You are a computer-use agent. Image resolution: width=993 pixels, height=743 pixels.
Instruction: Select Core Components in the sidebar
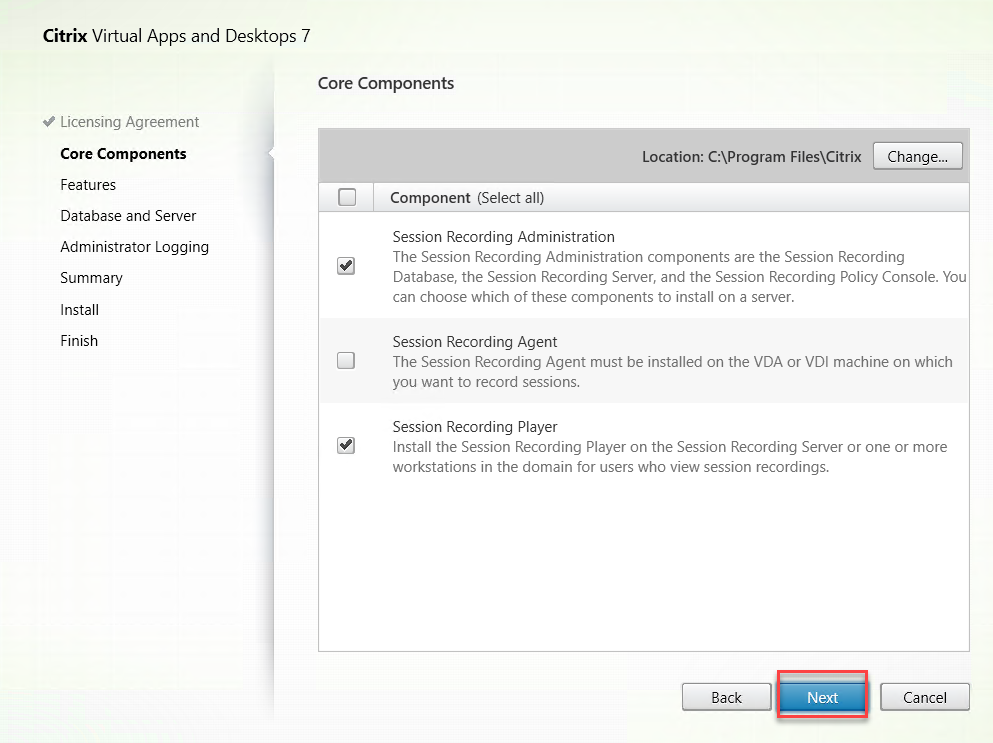[123, 153]
